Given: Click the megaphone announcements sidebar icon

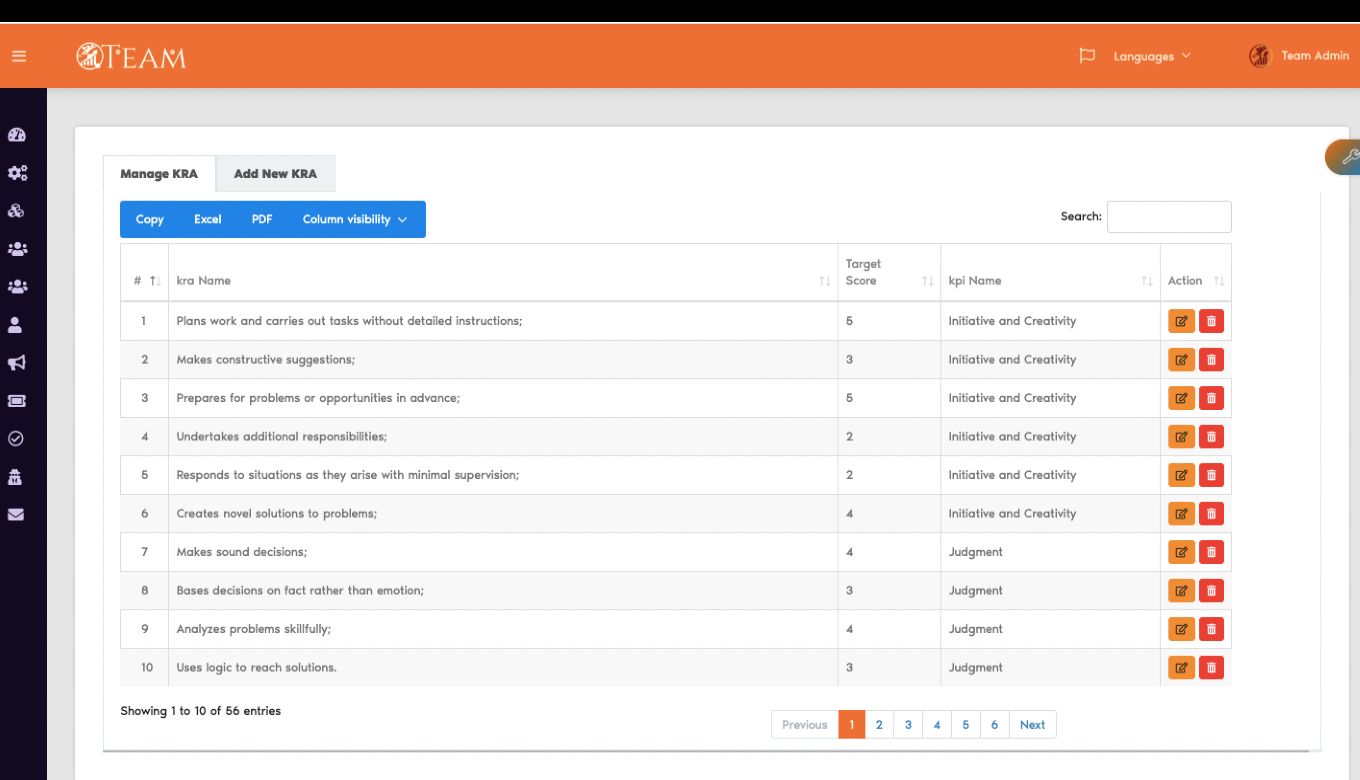Looking at the screenshot, I should click(x=16, y=363).
